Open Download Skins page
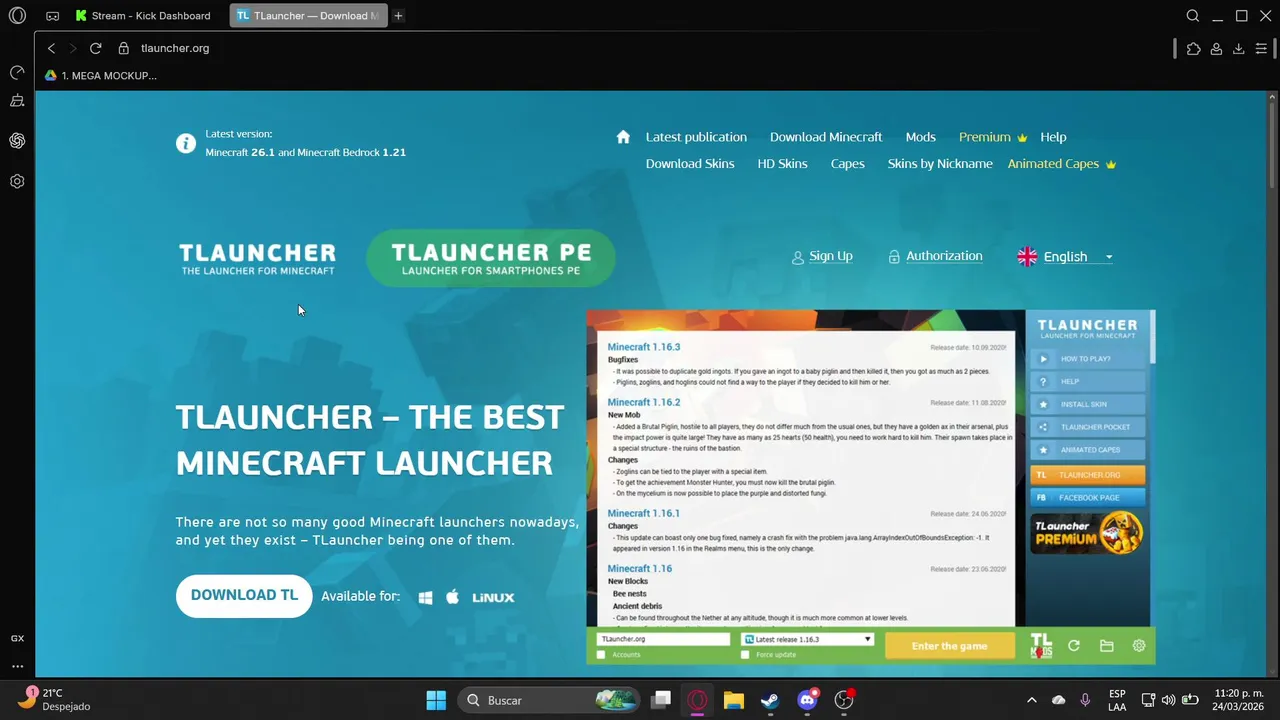 tap(690, 164)
